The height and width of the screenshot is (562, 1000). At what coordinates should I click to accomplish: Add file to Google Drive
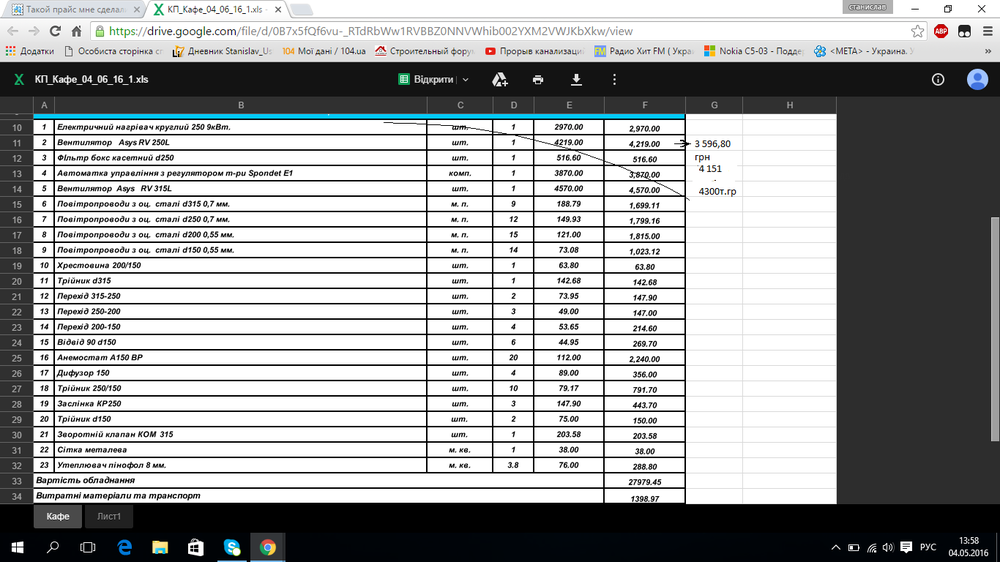(499, 79)
